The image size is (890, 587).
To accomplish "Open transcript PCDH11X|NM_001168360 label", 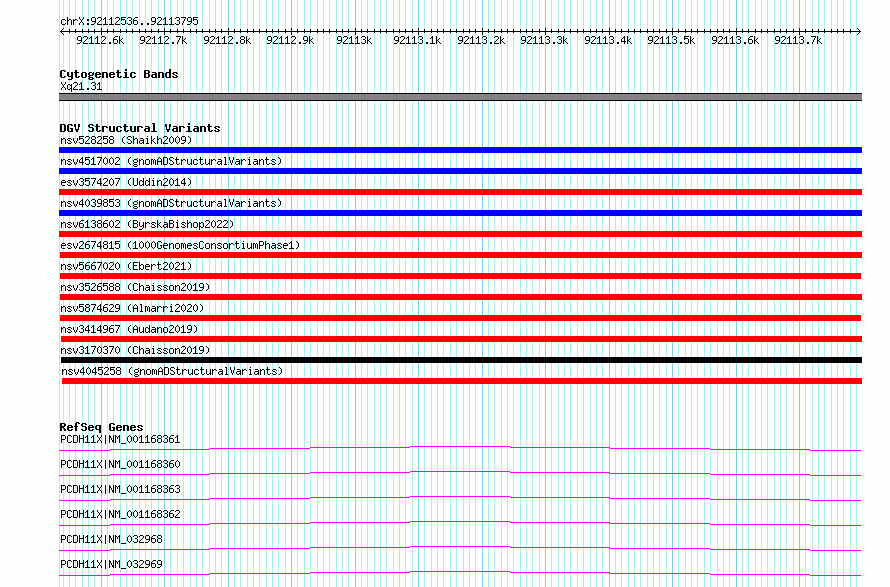I will pyautogui.click(x=120, y=464).
